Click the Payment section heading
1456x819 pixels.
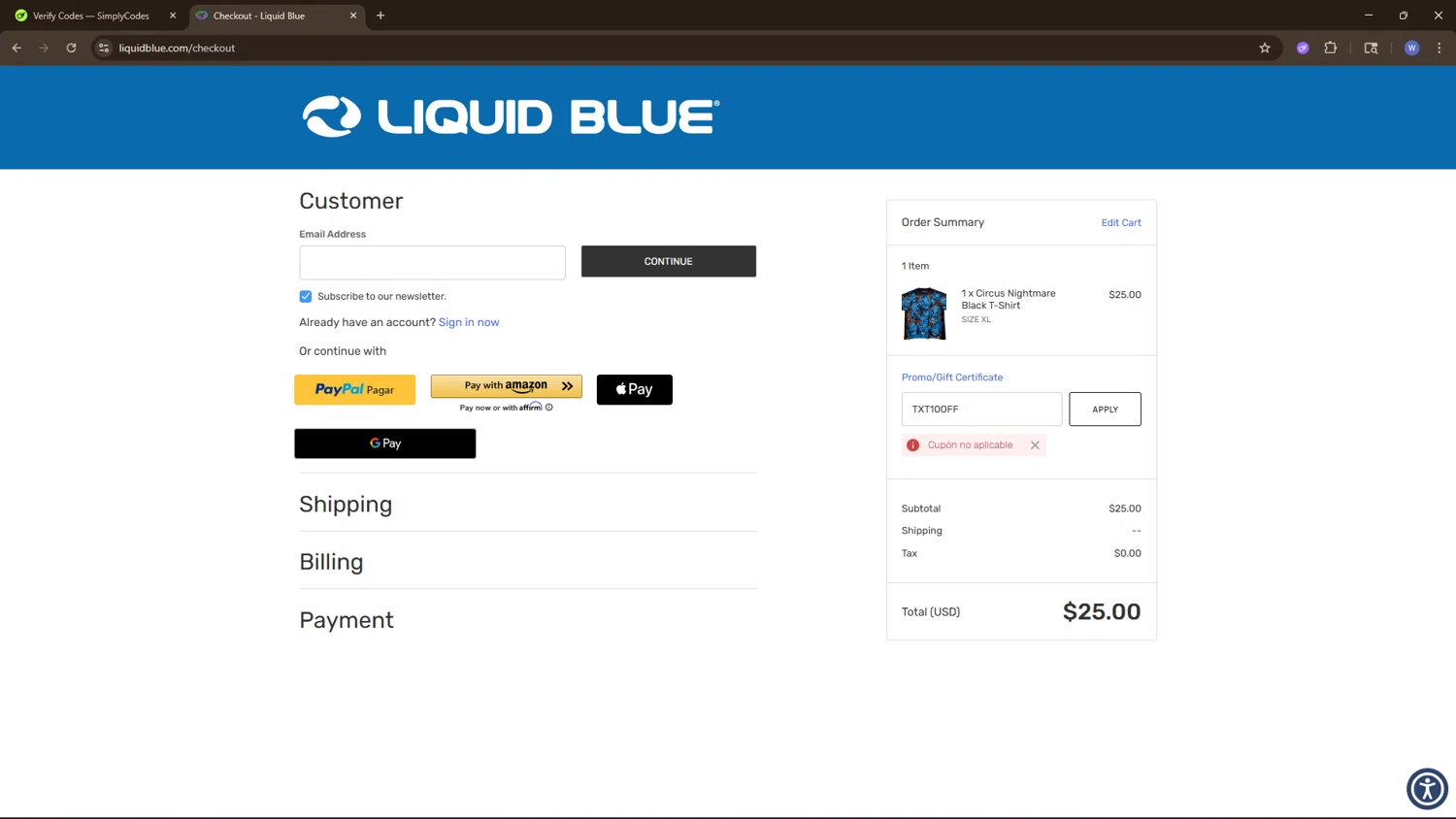pyautogui.click(x=347, y=620)
